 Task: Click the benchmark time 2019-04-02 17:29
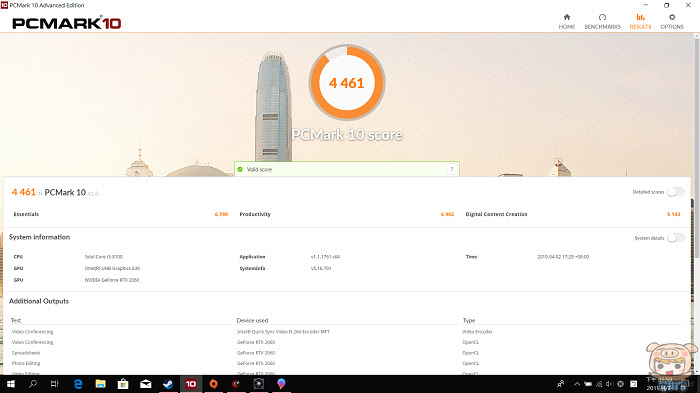(563, 257)
